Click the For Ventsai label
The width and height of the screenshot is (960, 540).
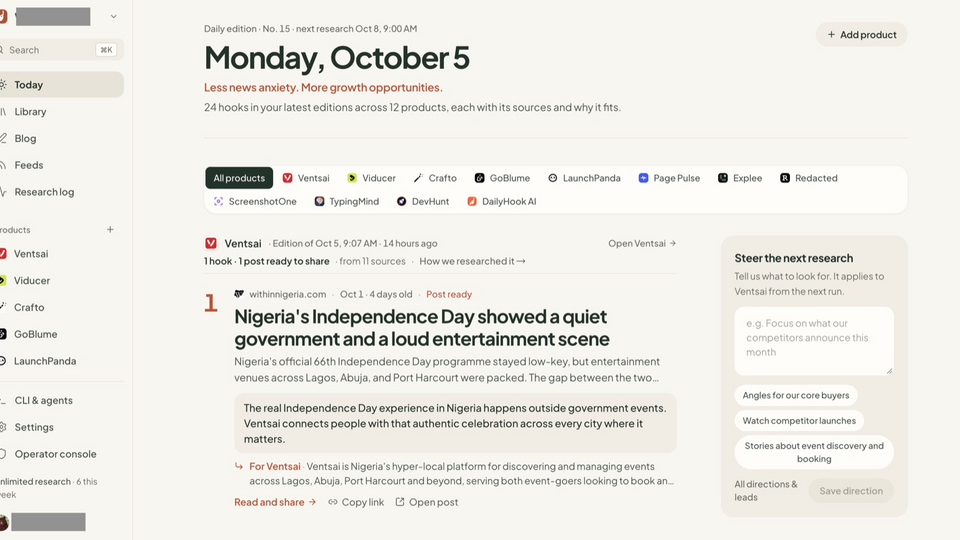coord(275,467)
